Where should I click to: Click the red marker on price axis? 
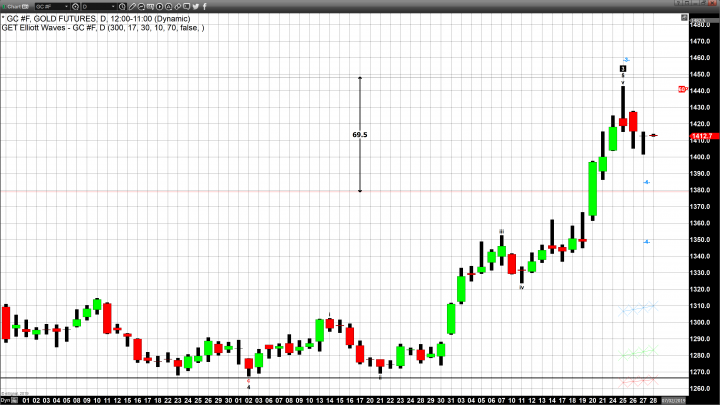click(682, 90)
